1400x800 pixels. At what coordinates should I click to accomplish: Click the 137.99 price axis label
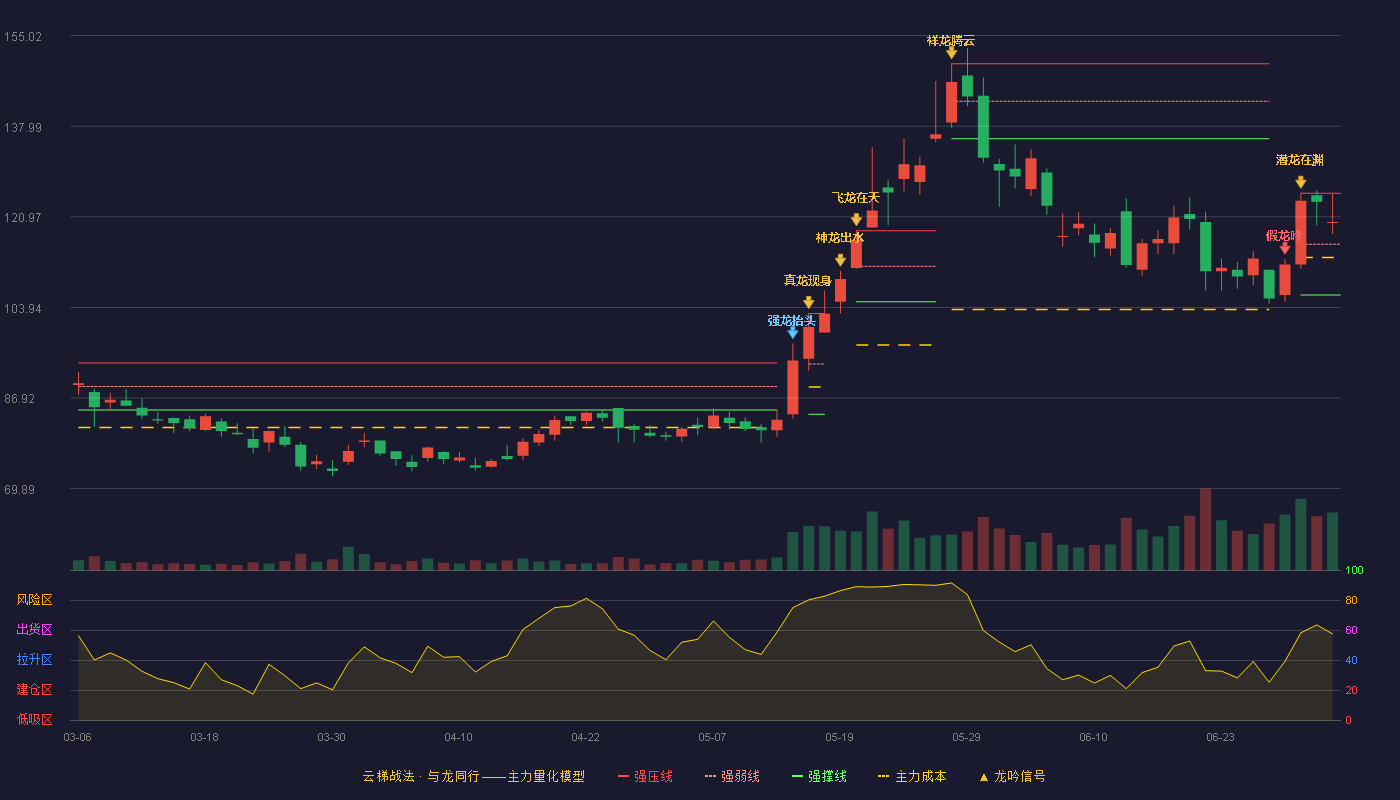[x=23, y=127]
